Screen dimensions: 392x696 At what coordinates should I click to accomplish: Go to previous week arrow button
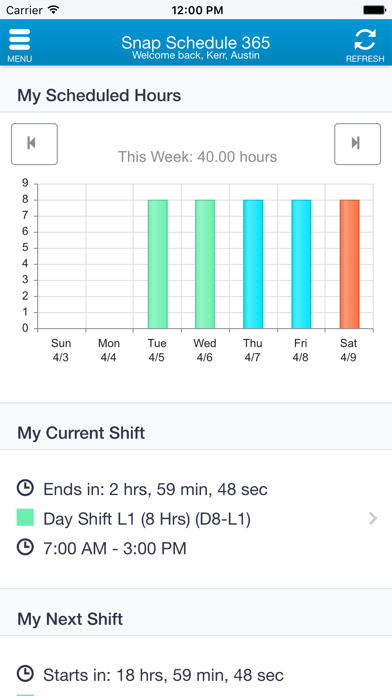click(34, 144)
